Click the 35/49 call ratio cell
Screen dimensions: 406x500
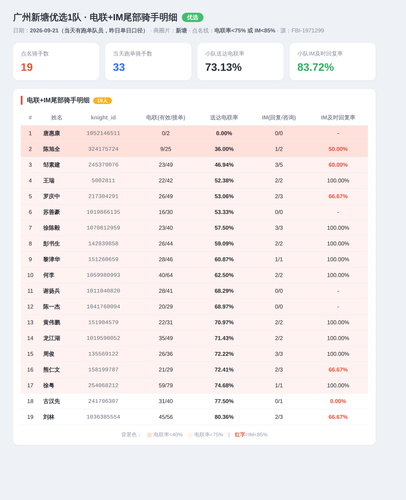(x=166, y=338)
